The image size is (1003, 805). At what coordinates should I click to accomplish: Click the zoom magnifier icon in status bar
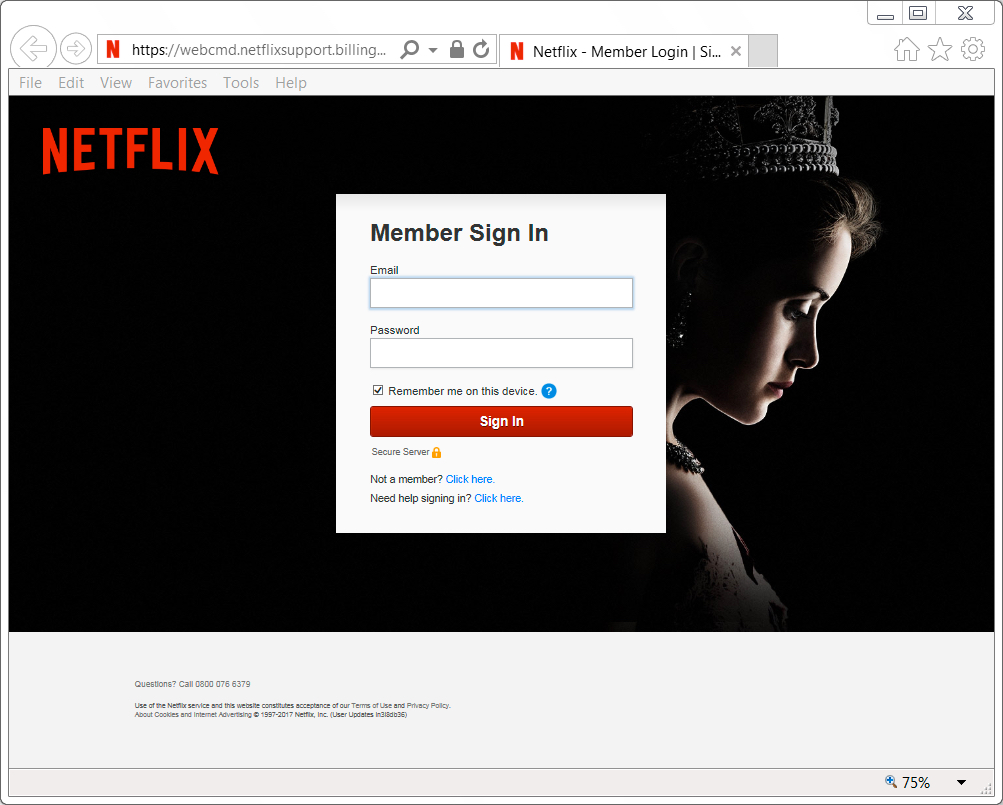pyautogui.click(x=891, y=781)
